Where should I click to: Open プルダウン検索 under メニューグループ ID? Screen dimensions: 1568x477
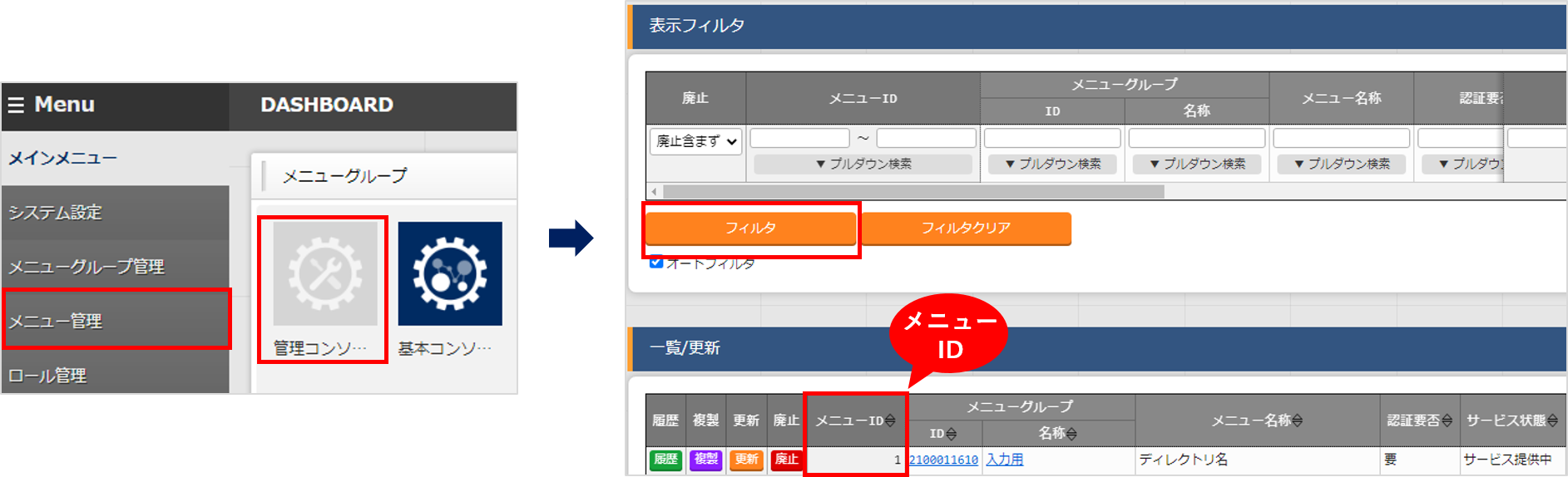(1052, 164)
